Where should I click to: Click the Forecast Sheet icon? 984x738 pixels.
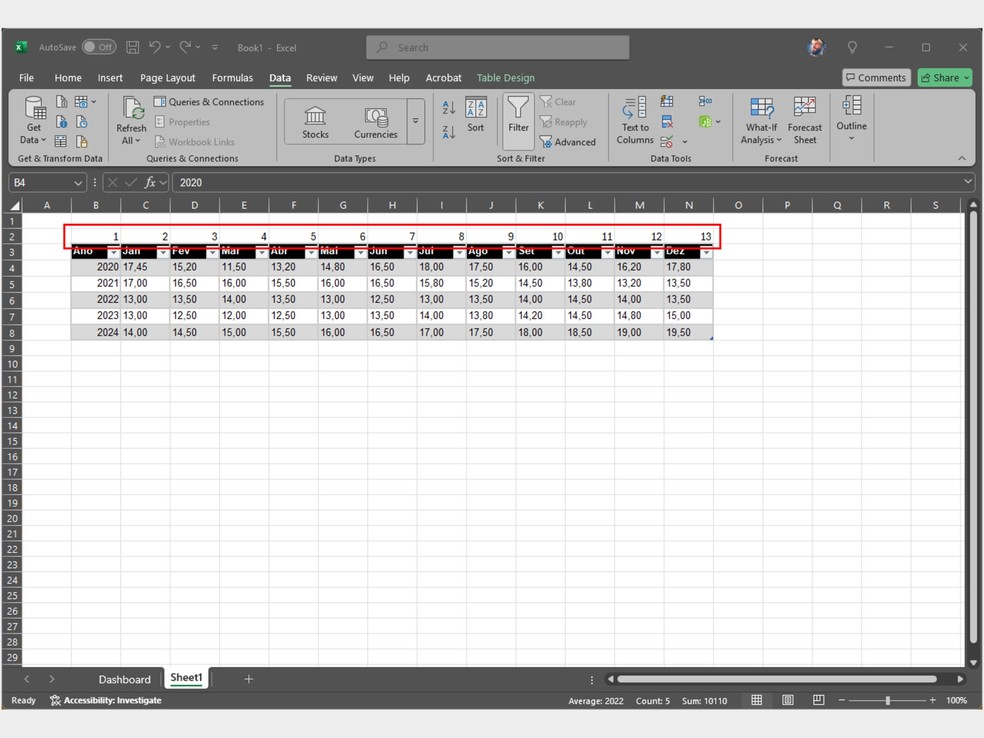tap(804, 120)
